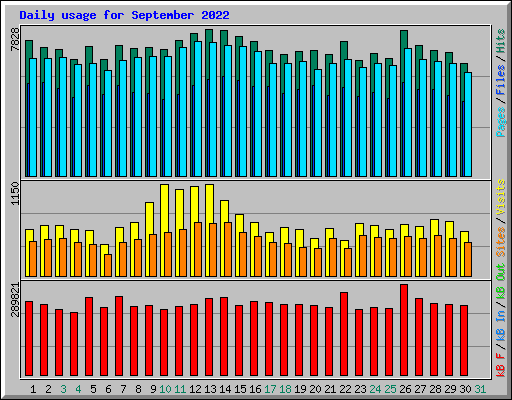The height and width of the screenshot is (400, 512).
Task: Click day label 29 on the x-axis
Action: 450,389
